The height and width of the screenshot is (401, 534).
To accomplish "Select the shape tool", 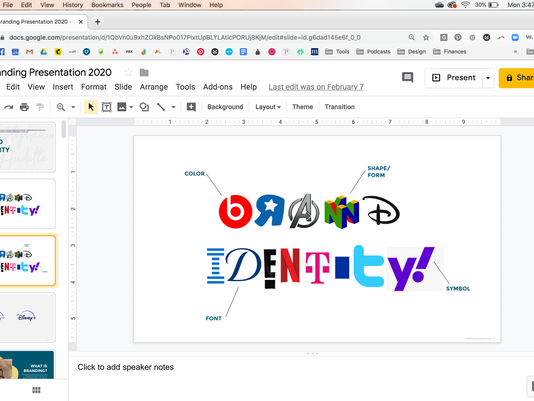I will (144, 107).
